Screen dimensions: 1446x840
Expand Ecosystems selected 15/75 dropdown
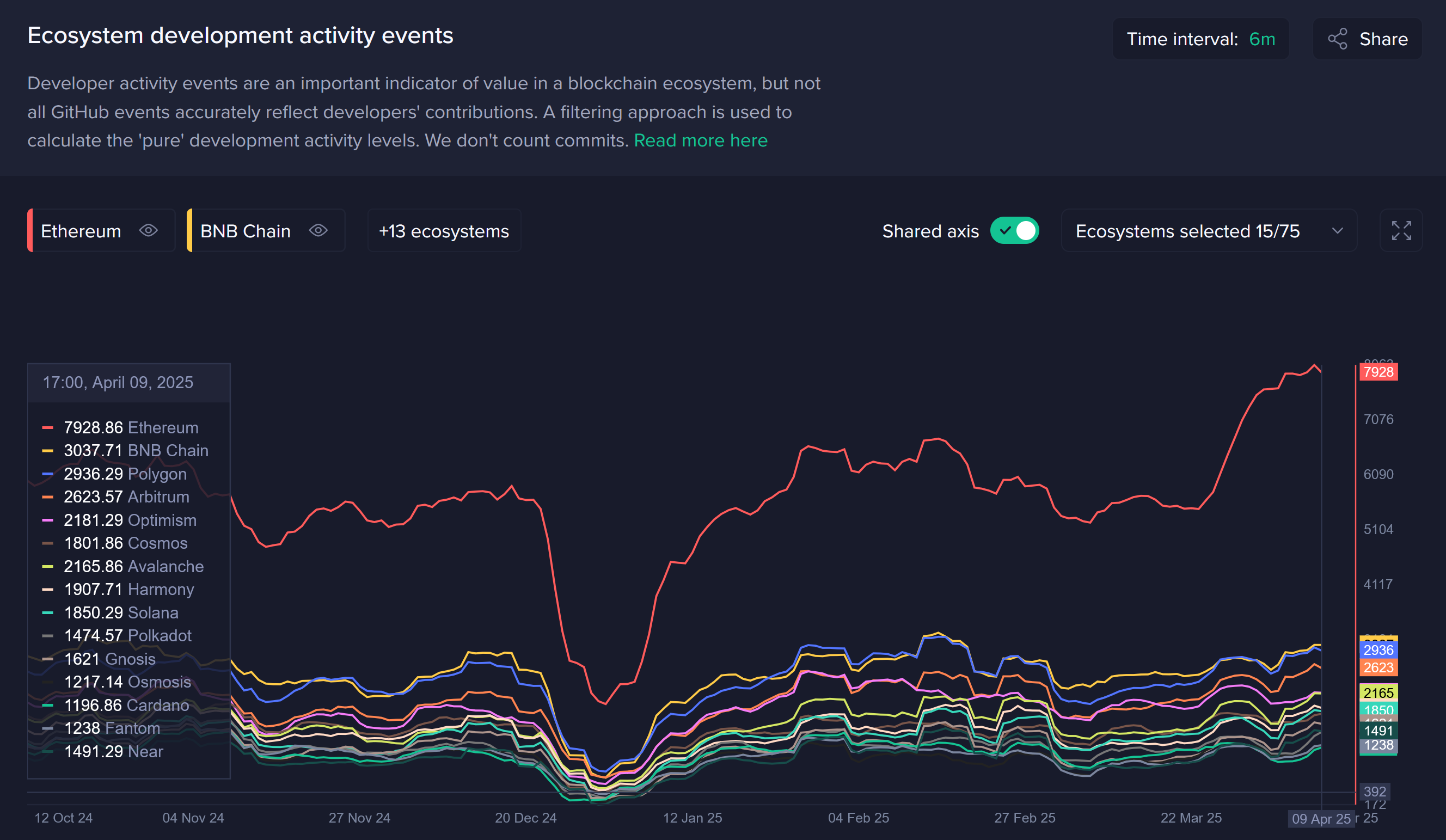(x=1187, y=231)
